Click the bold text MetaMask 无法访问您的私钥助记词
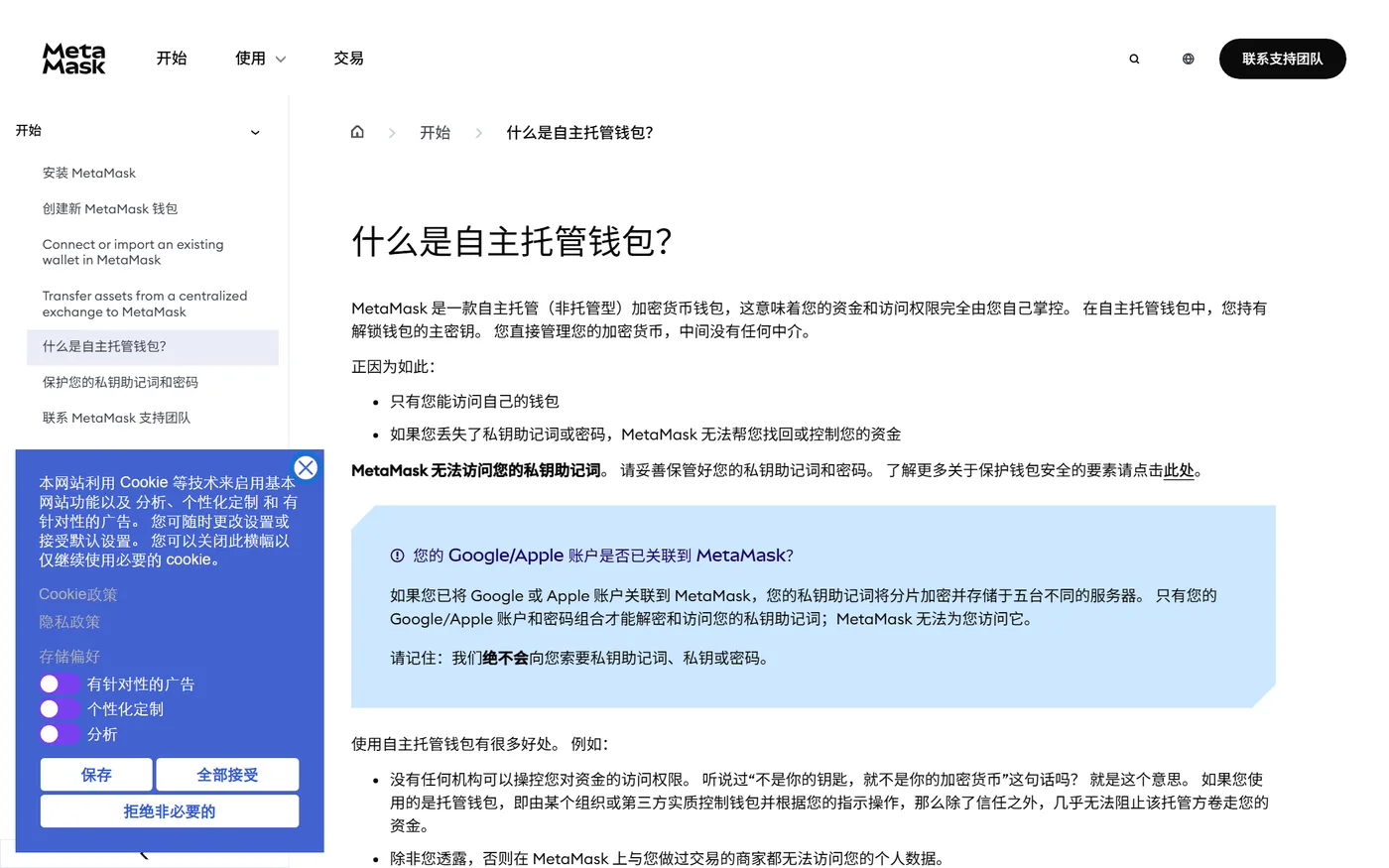 point(476,470)
